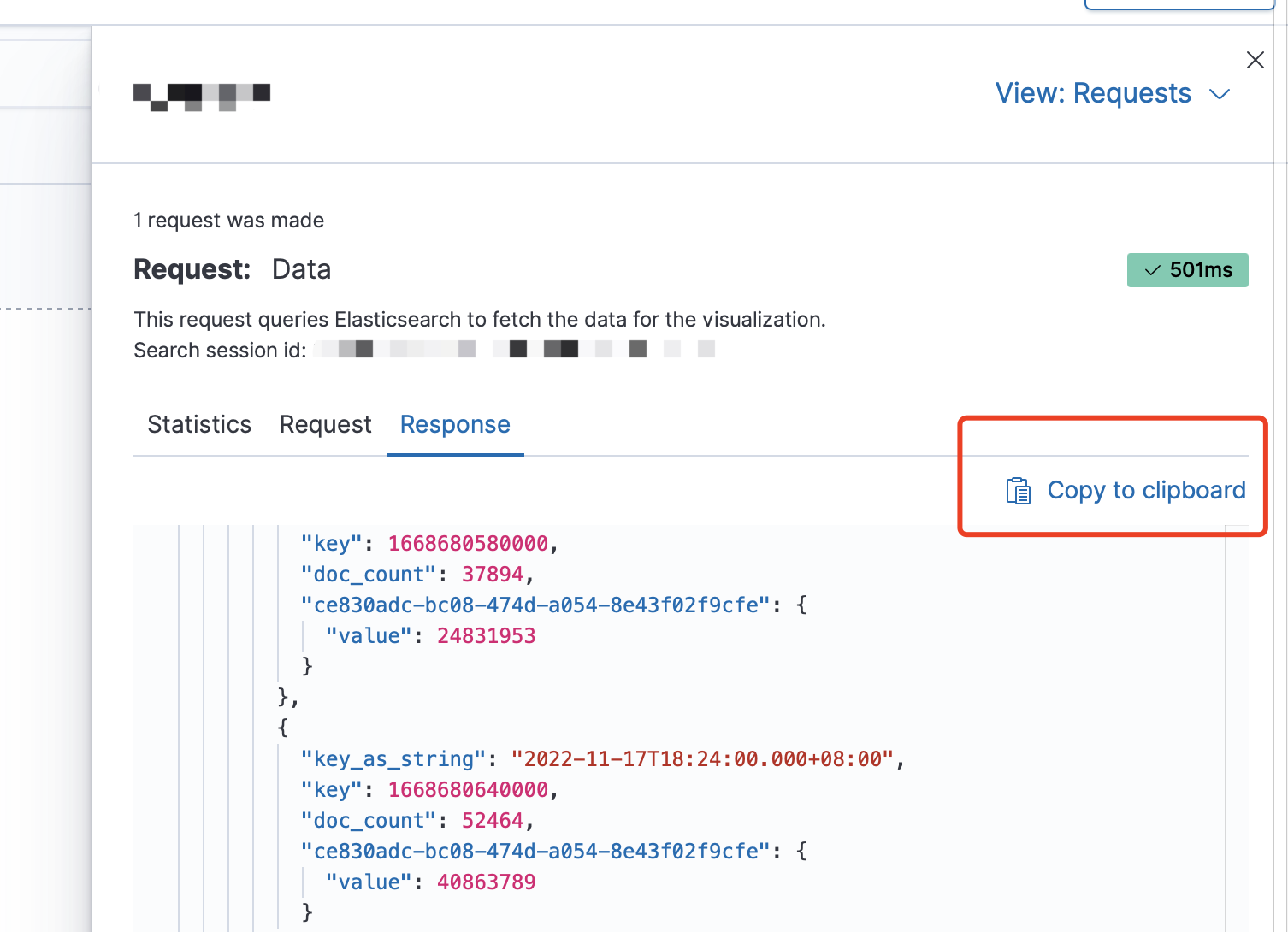Click the checkmark icon in the 501ms badge
The image size is (1288, 932).
[1153, 271]
